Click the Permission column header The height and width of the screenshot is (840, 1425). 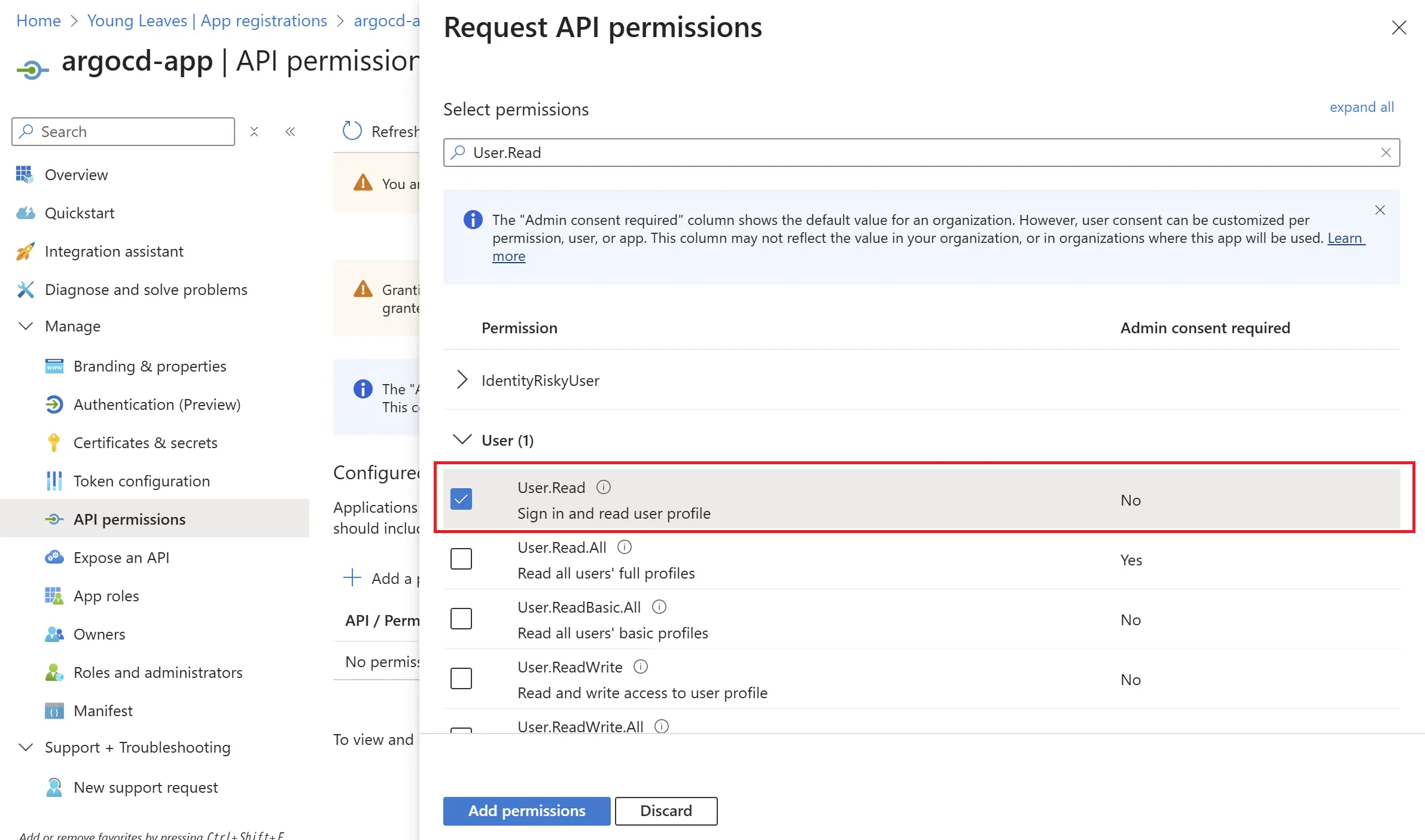[519, 328]
